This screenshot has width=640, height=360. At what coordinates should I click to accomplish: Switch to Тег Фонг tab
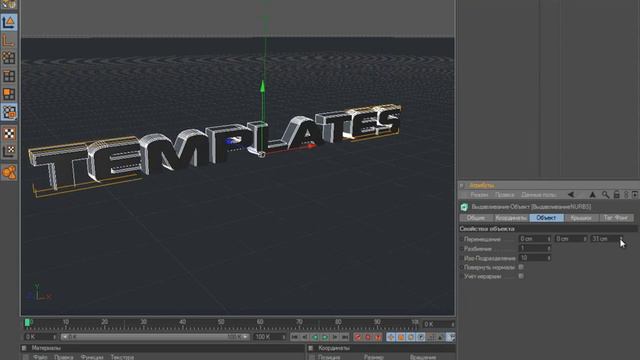point(616,218)
